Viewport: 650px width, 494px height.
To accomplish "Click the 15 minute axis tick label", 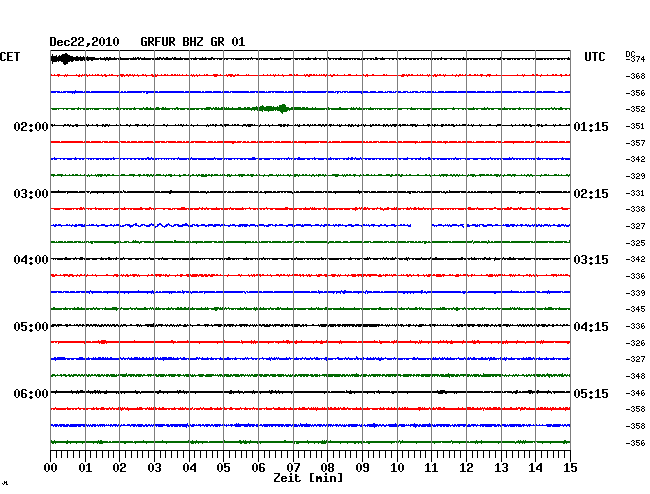I will (x=570, y=468).
